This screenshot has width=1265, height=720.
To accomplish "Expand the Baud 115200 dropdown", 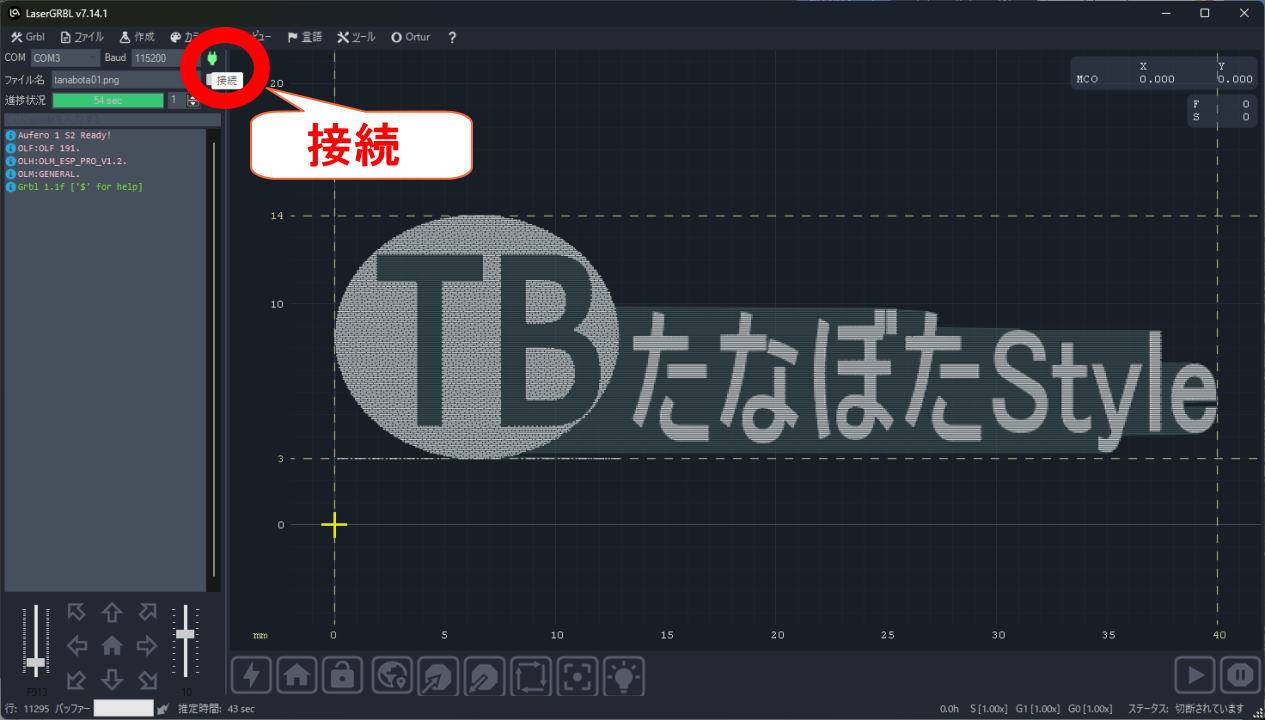I will [x=165, y=58].
